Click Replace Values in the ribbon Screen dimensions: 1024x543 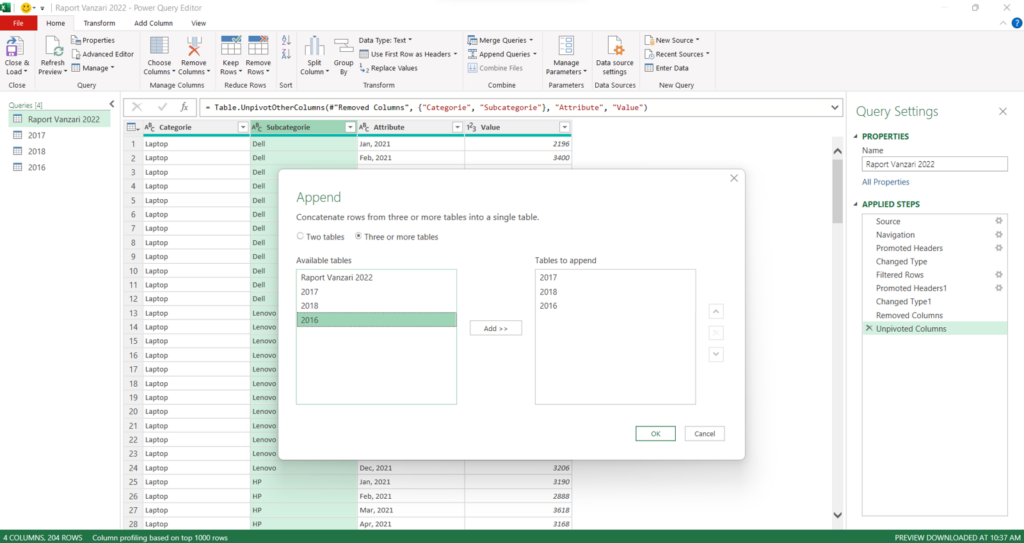(x=389, y=68)
